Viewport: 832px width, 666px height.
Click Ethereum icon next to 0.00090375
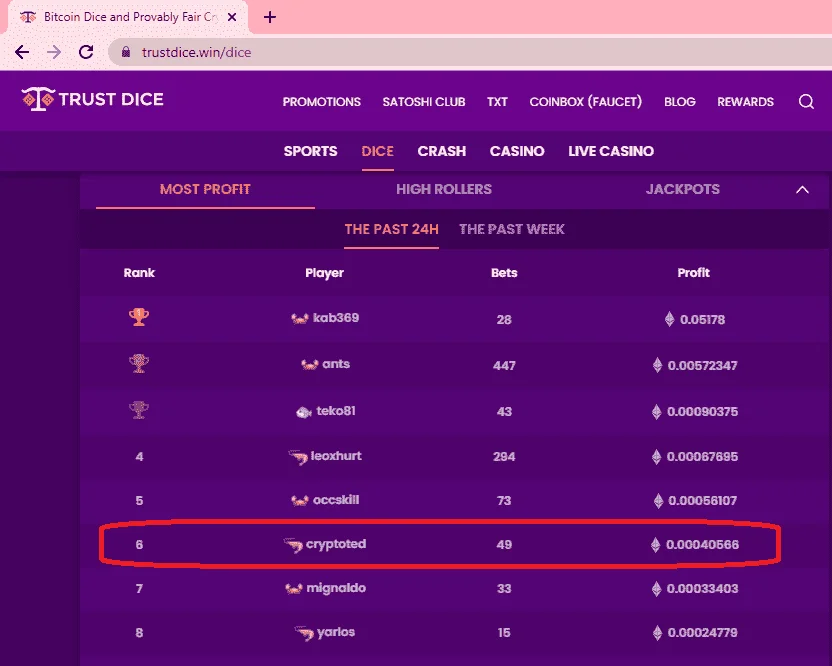click(x=656, y=411)
